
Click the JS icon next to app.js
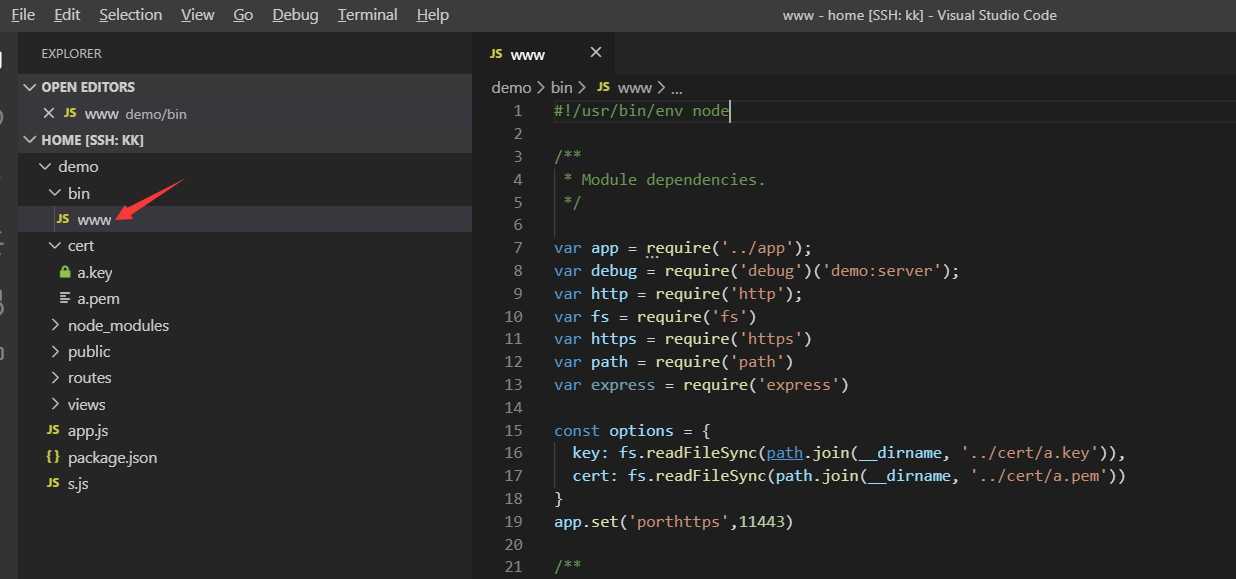click(53, 430)
